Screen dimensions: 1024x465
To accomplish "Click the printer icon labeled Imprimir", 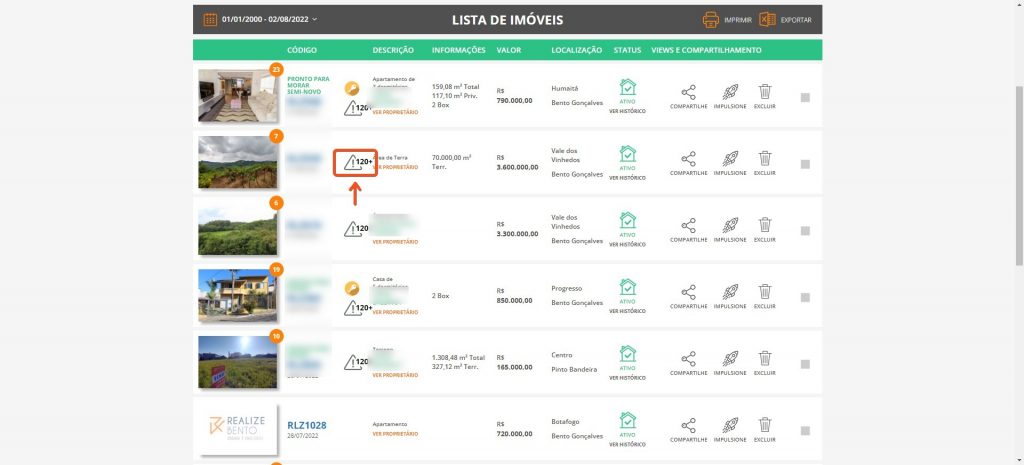I will point(711,19).
